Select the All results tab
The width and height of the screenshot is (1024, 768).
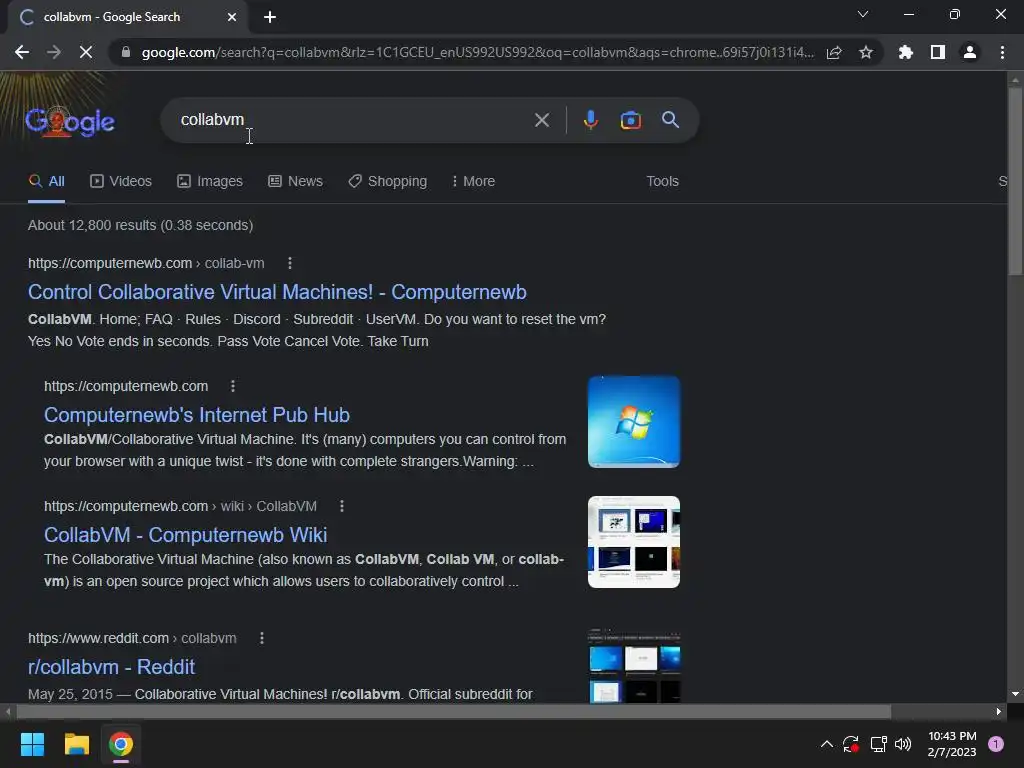pyautogui.click(x=46, y=182)
